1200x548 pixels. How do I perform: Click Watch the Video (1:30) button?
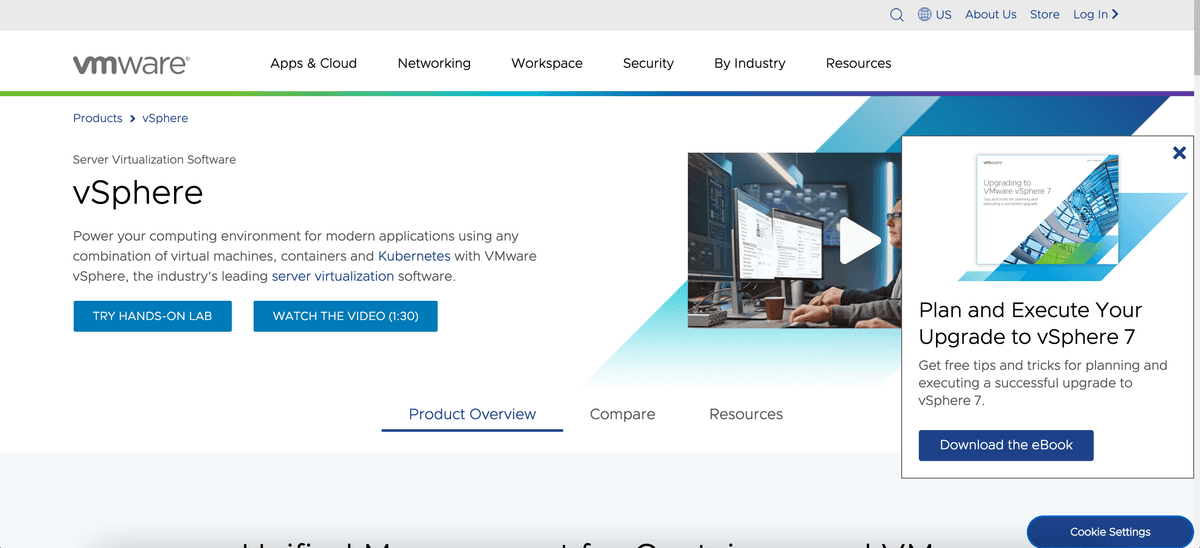pos(345,316)
